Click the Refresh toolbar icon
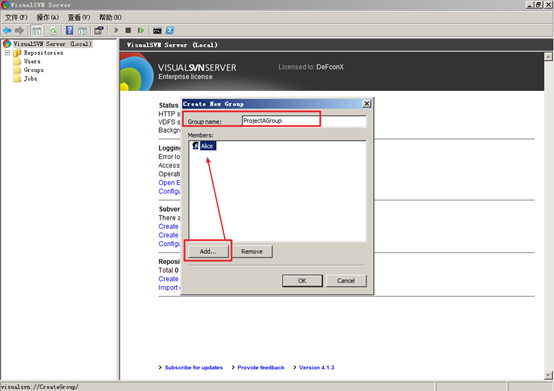The height and width of the screenshot is (391, 554). (53, 31)
